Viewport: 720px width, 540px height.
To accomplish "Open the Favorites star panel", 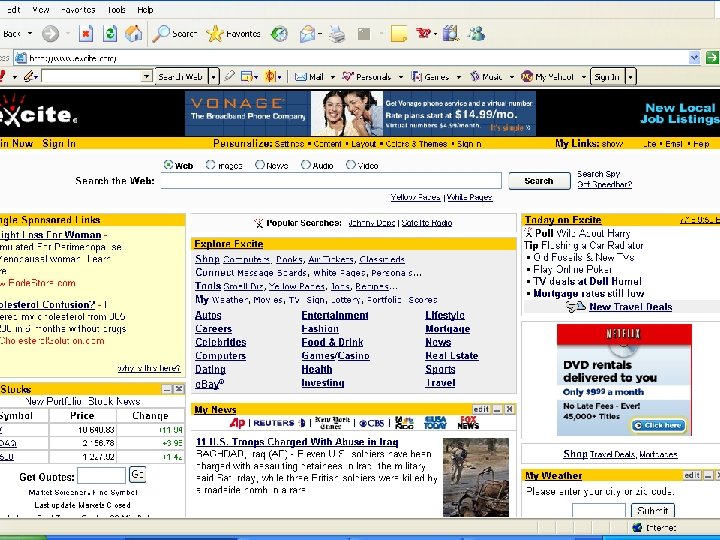I will 233,34.
